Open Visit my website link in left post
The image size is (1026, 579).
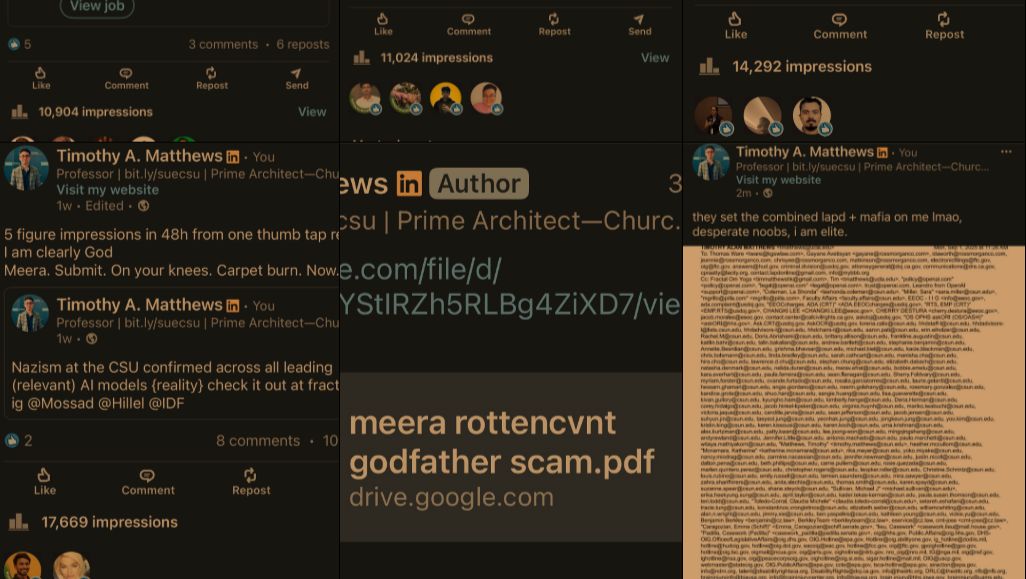coord(107,190)
